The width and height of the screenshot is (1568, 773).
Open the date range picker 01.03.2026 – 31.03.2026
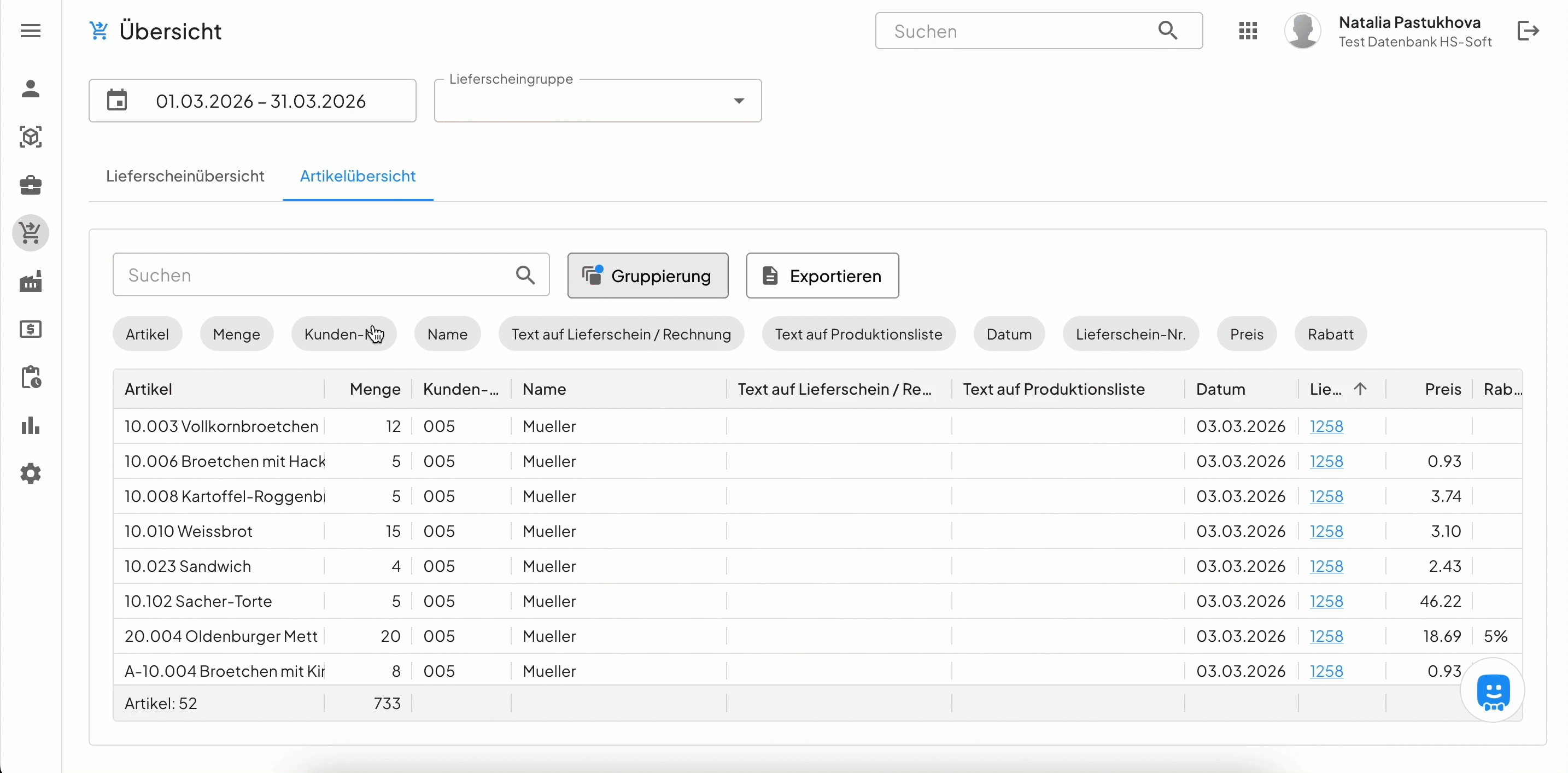(252, 101)
